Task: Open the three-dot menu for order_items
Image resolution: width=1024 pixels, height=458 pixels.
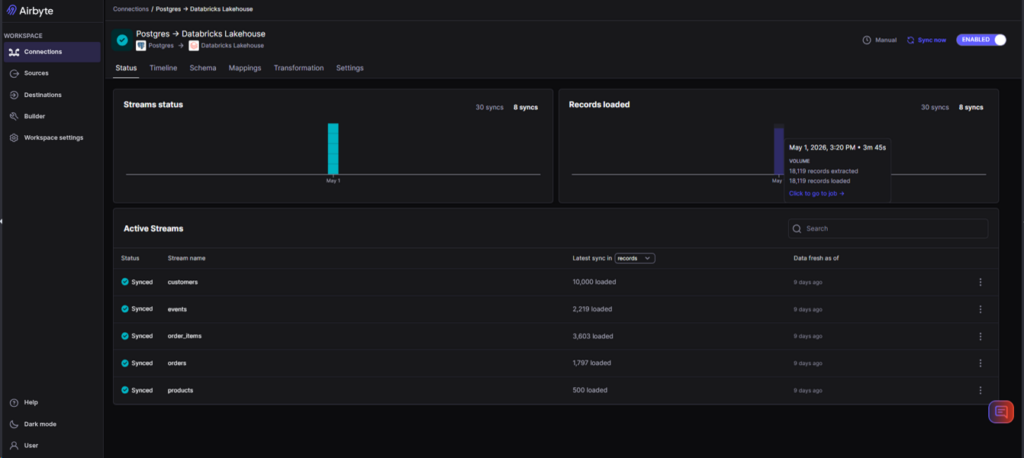Action: [980, 336]
